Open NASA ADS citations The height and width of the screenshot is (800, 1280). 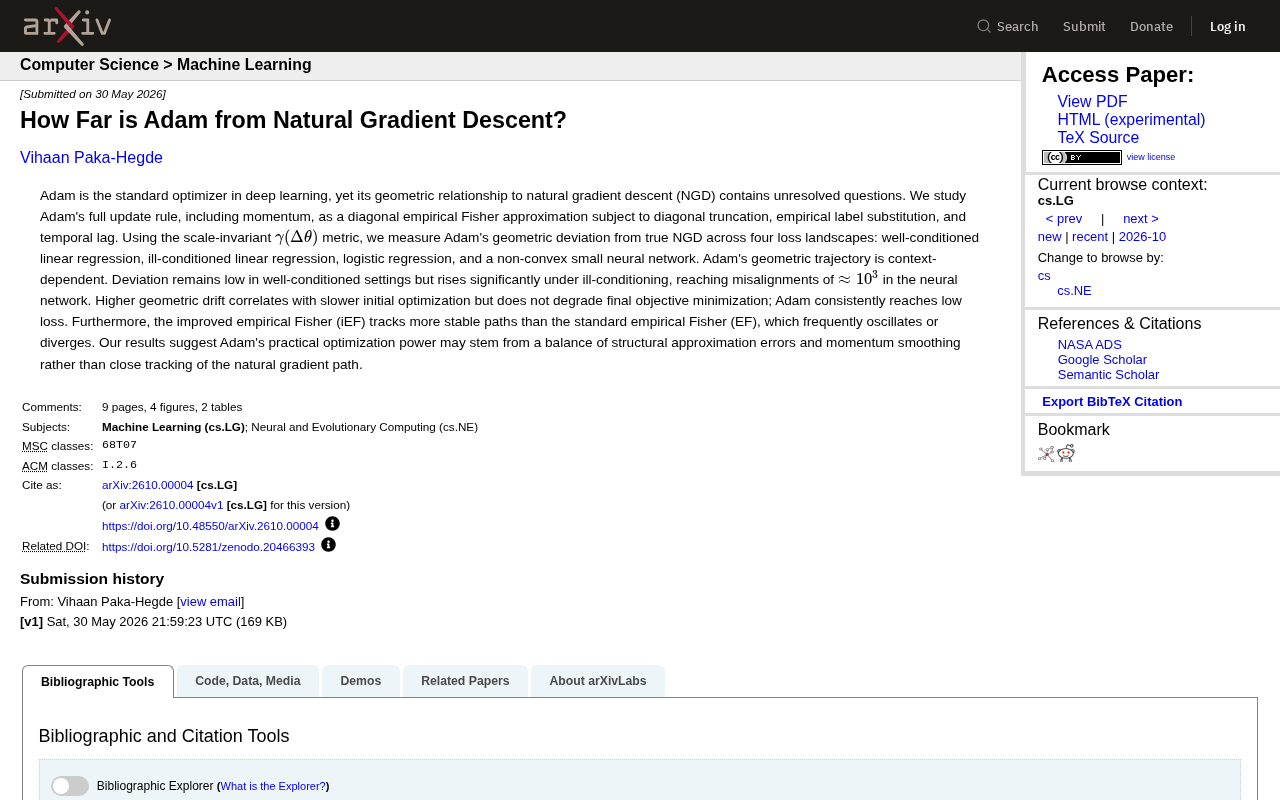coord(1090,345)
